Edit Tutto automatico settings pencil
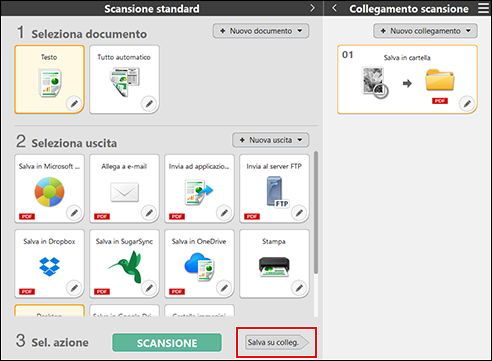Screen dimensions: 492x361 point(149,104)
